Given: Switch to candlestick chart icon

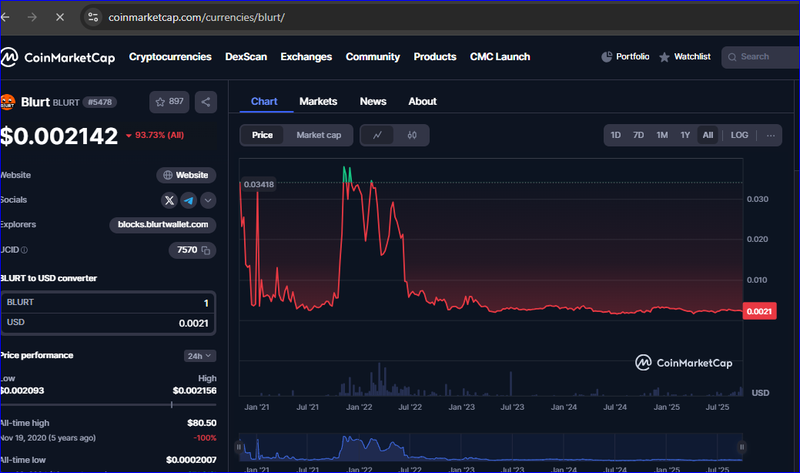Looking at the screenshot, I should [411, 135].
